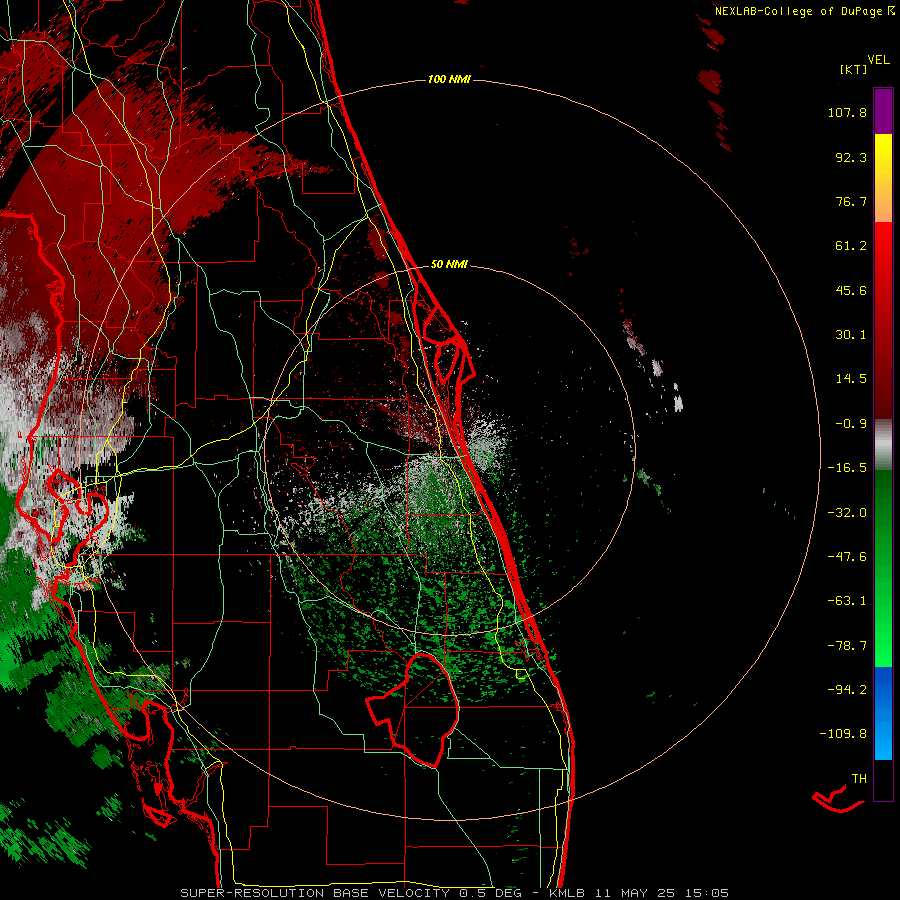900x900 pixels.
Task: Click the -47.6 legend value
Action: coord(847,557)
